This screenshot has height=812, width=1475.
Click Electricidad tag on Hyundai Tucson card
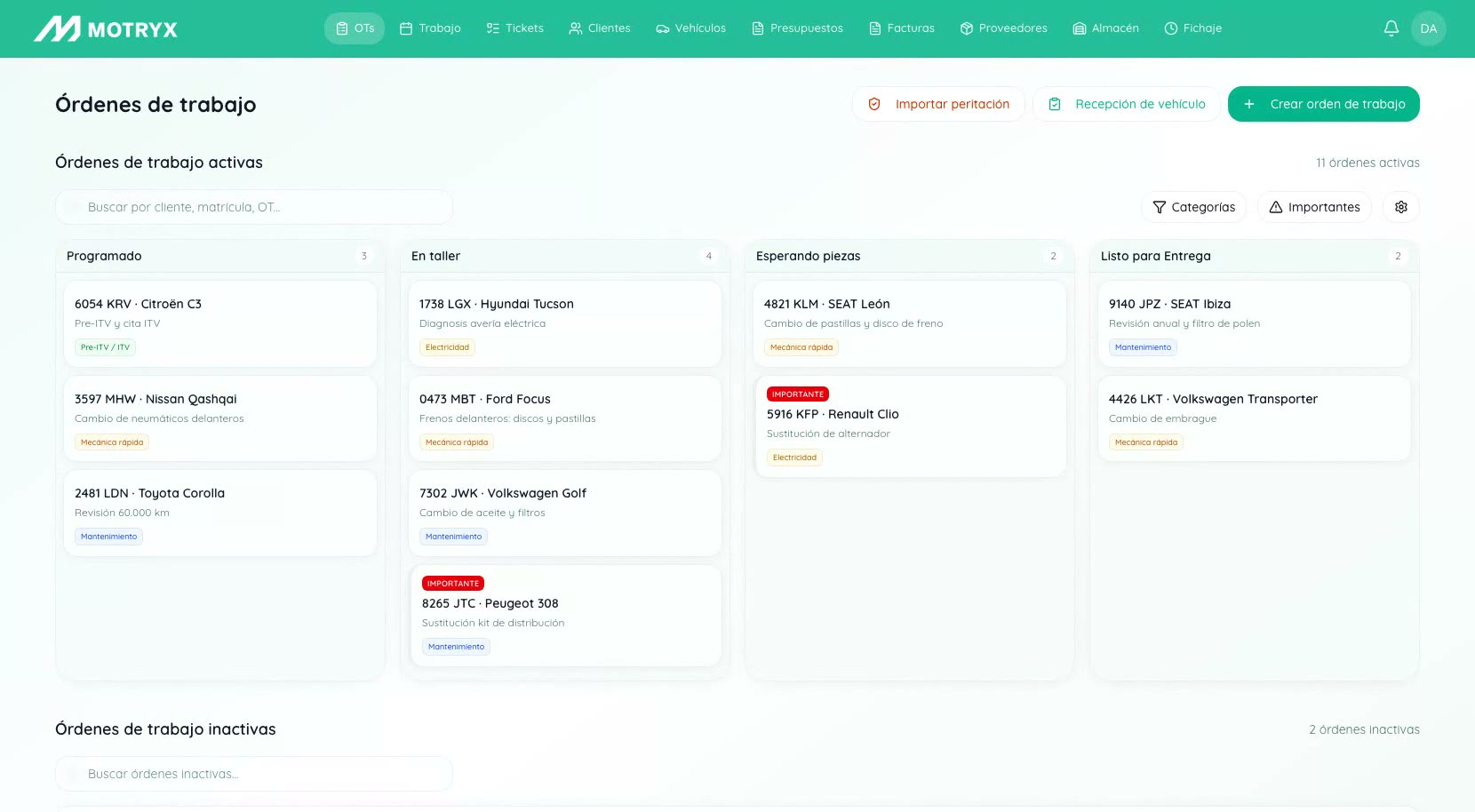tap(447, 347)
